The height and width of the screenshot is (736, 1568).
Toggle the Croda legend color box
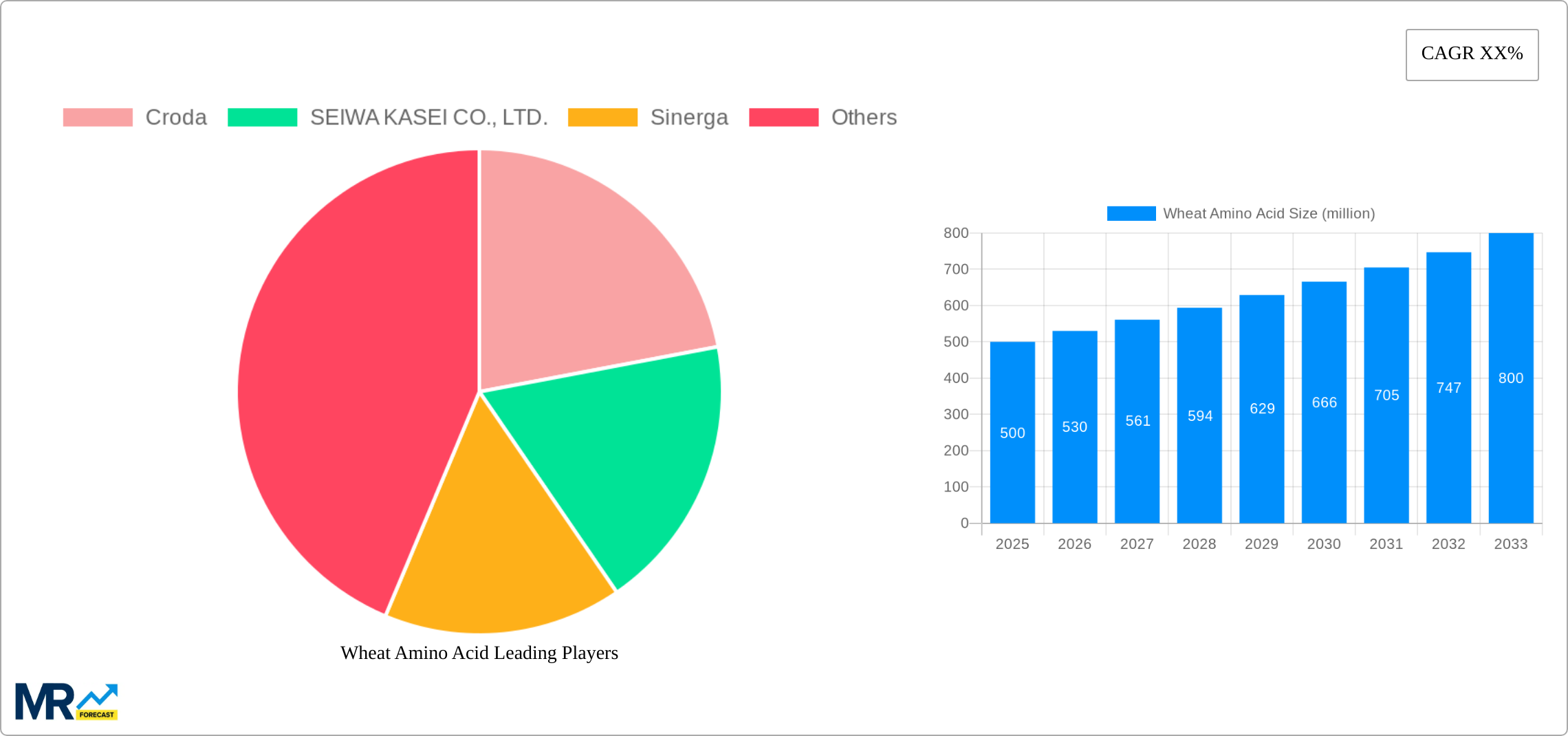tap(98, 118)
